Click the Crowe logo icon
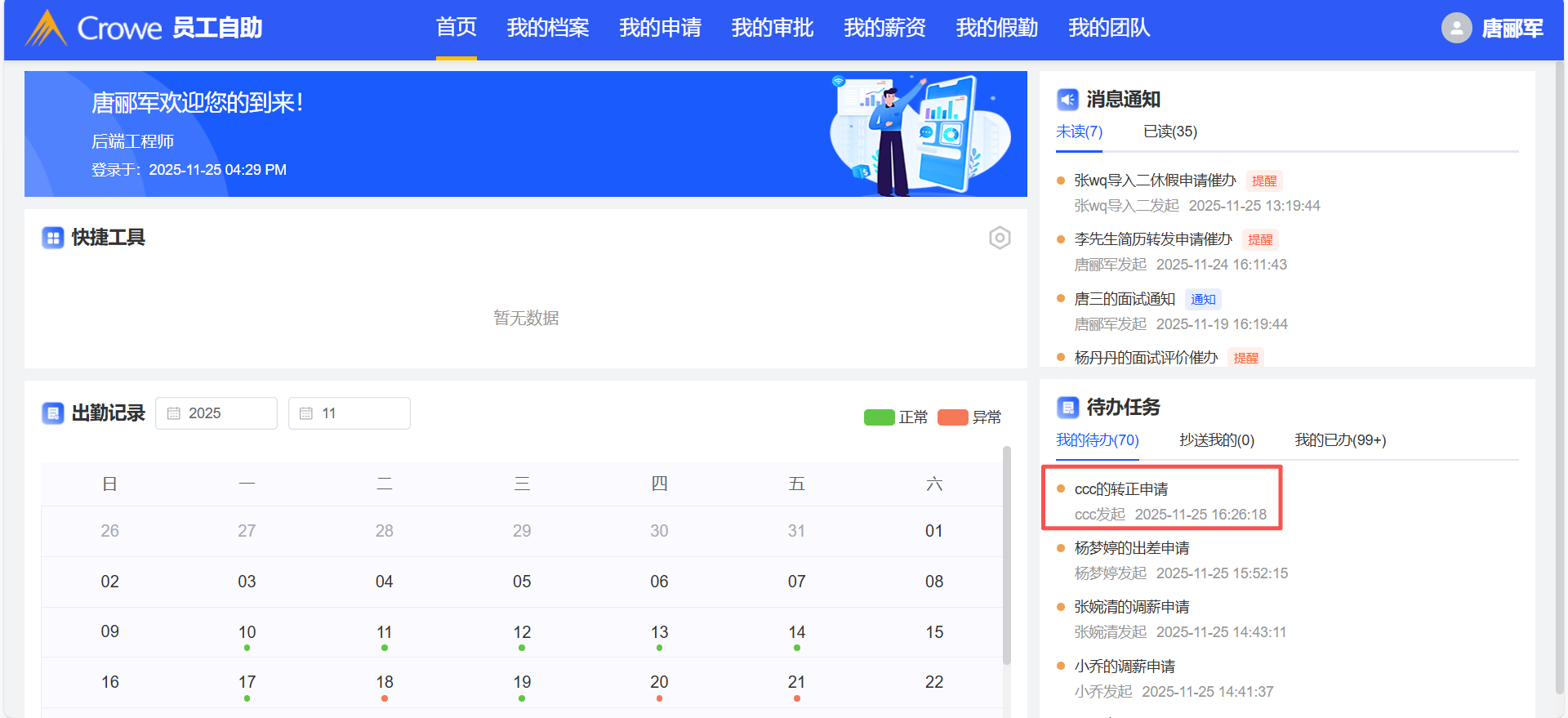This screenshot has width=1568, height=718. point(46,28)
